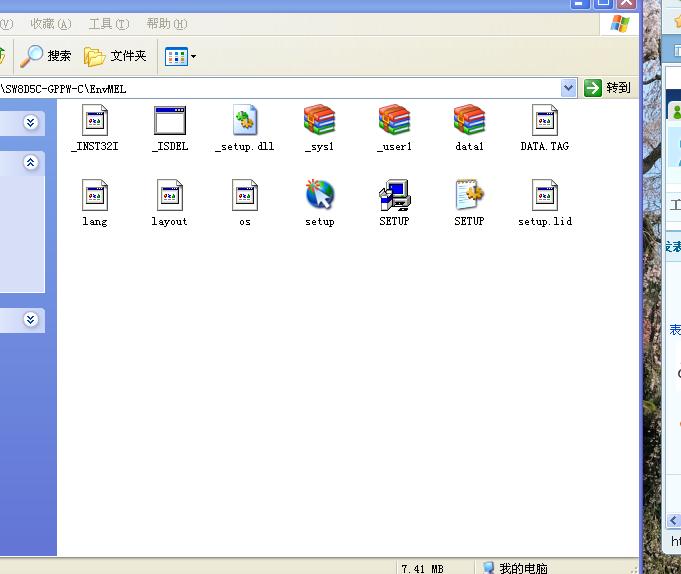The height and width of the screenshot is (574, 681).
Task: Select the _user1 archive icon
Action: pyautogui.click(x=394, y=121)
